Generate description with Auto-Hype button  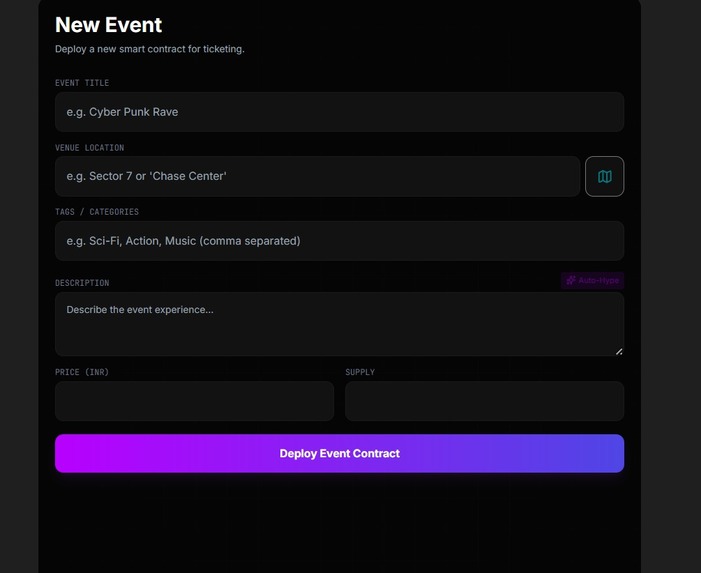(x=592, y=280)
